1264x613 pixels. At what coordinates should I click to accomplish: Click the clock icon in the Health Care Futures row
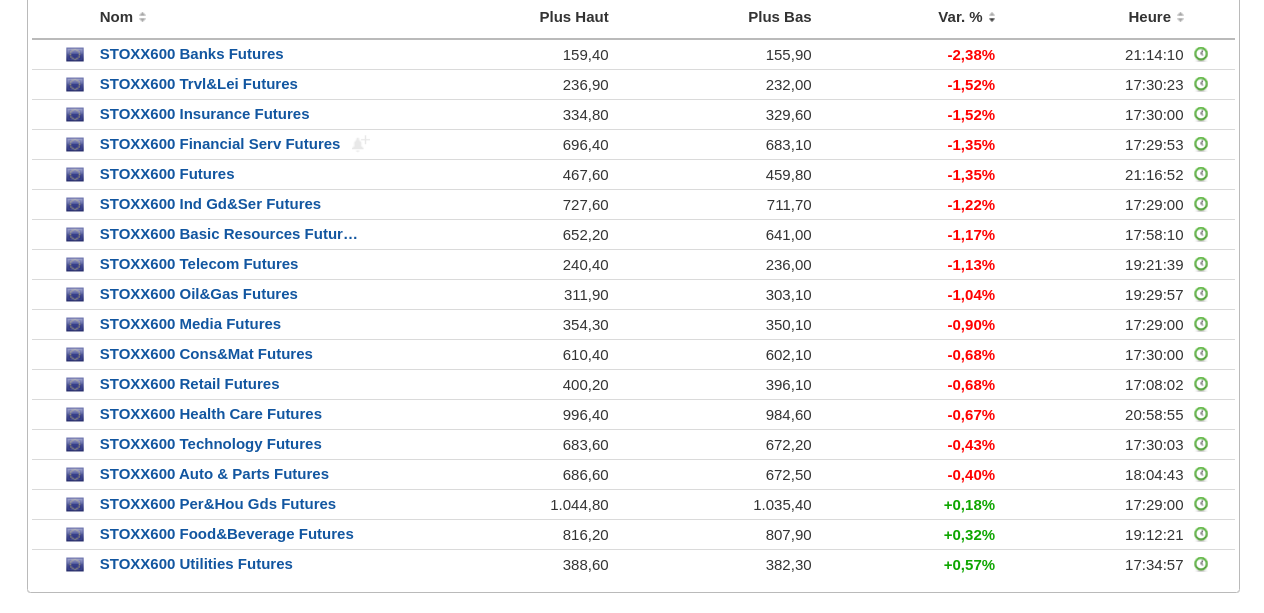coord(1201,414)
